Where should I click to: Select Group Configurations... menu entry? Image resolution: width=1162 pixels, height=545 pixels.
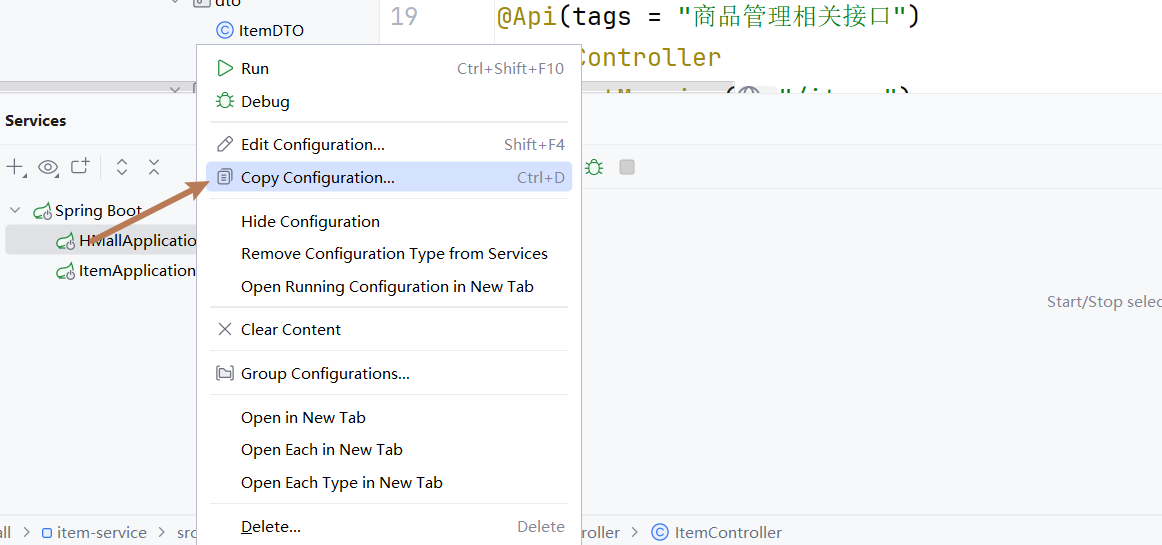tap(325, 374)
